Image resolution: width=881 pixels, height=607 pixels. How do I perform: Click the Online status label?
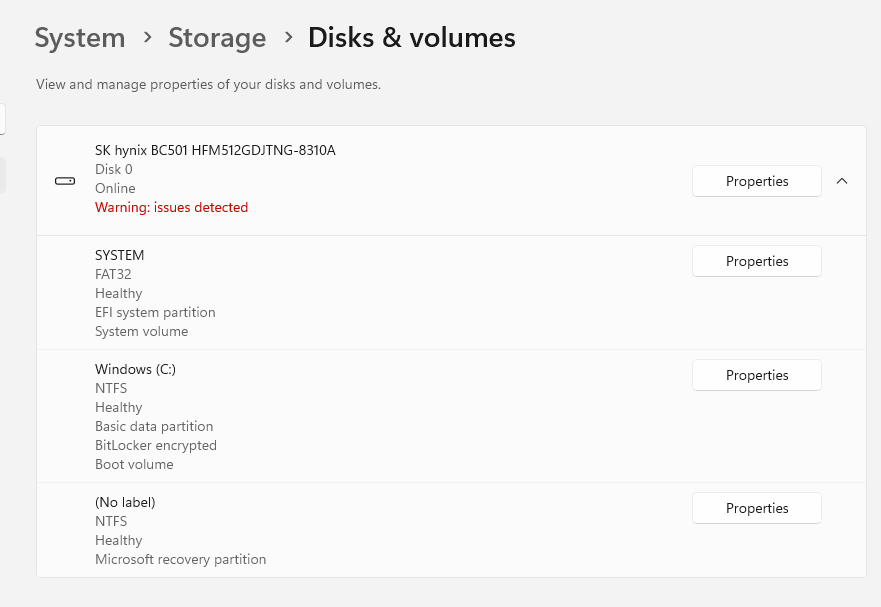[113, 188]
